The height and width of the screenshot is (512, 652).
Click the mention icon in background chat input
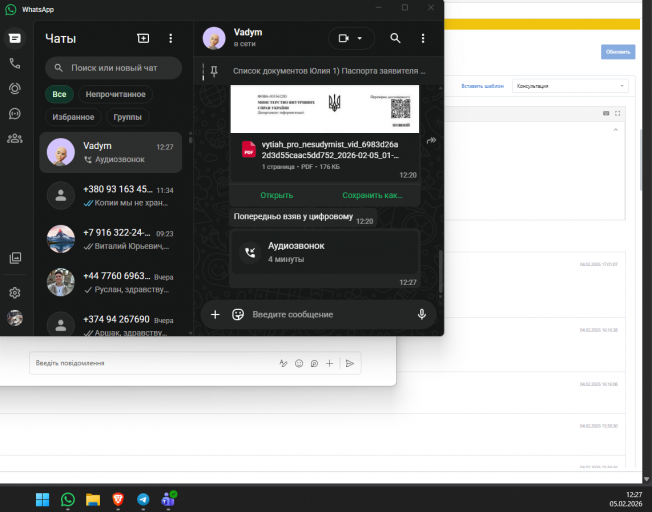point(314,364)
